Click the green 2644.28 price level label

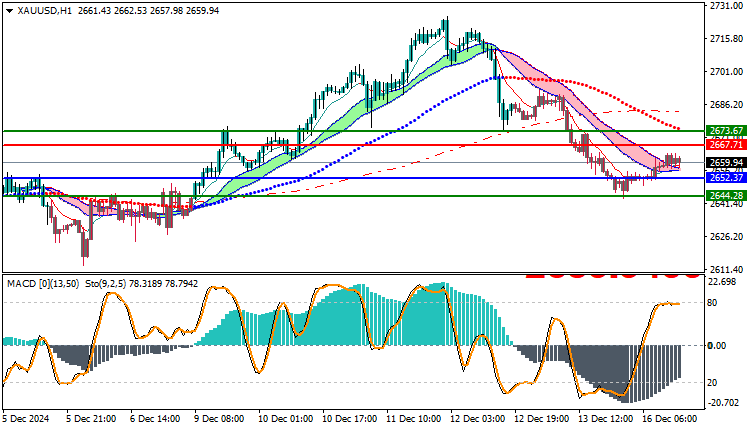726,195
